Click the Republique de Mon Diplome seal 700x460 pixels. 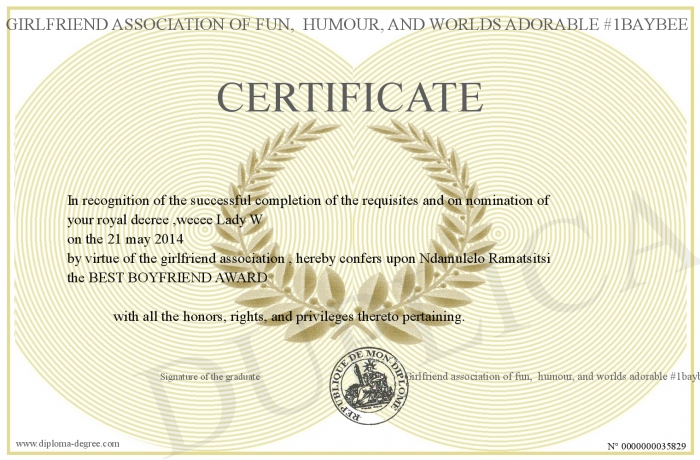[x=369, y=386]
